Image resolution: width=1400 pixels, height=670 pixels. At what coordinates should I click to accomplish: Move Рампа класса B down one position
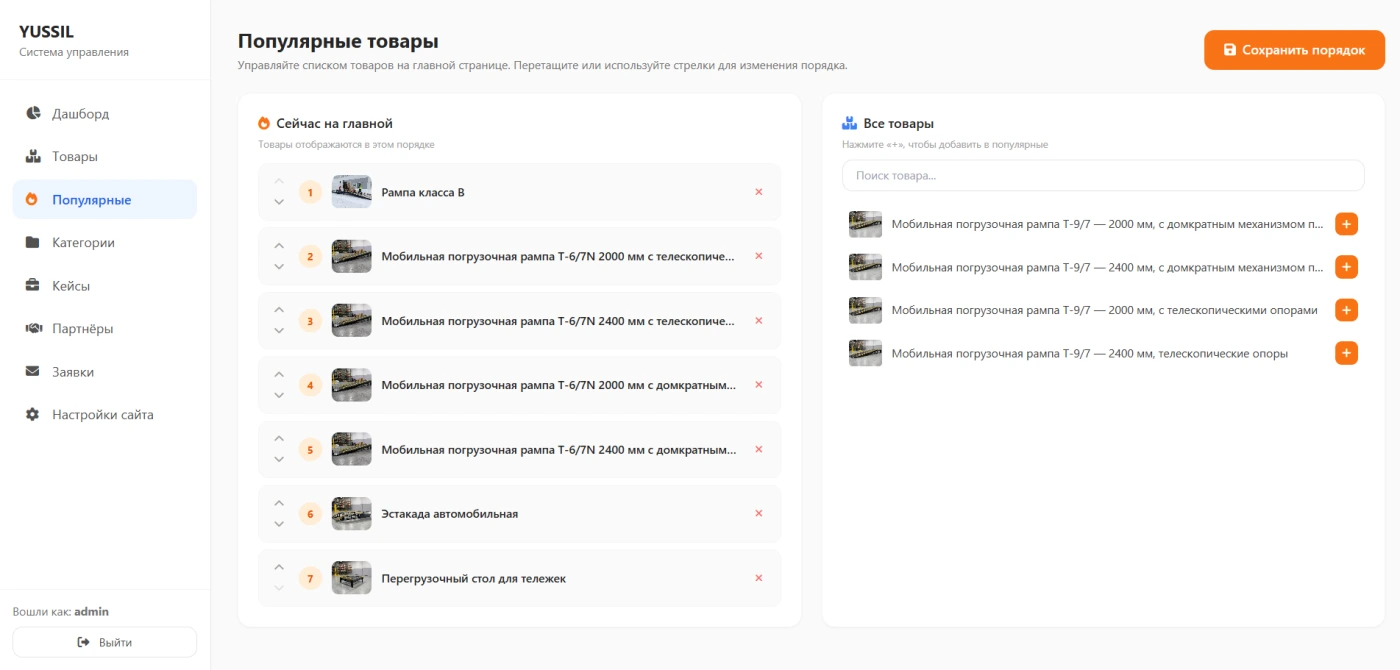pos(279,202)
